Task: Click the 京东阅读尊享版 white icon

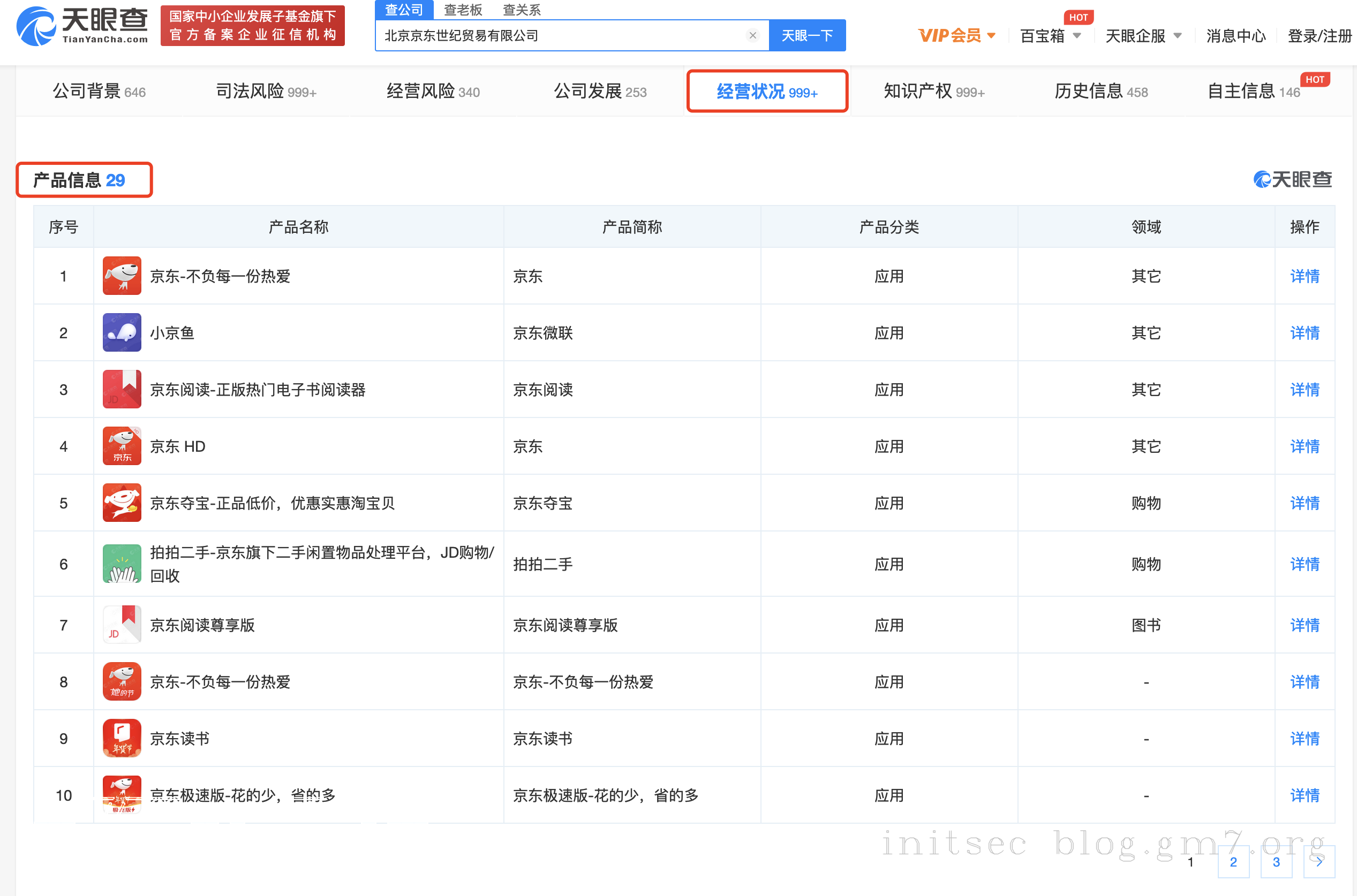Action: tap(122, 625)
